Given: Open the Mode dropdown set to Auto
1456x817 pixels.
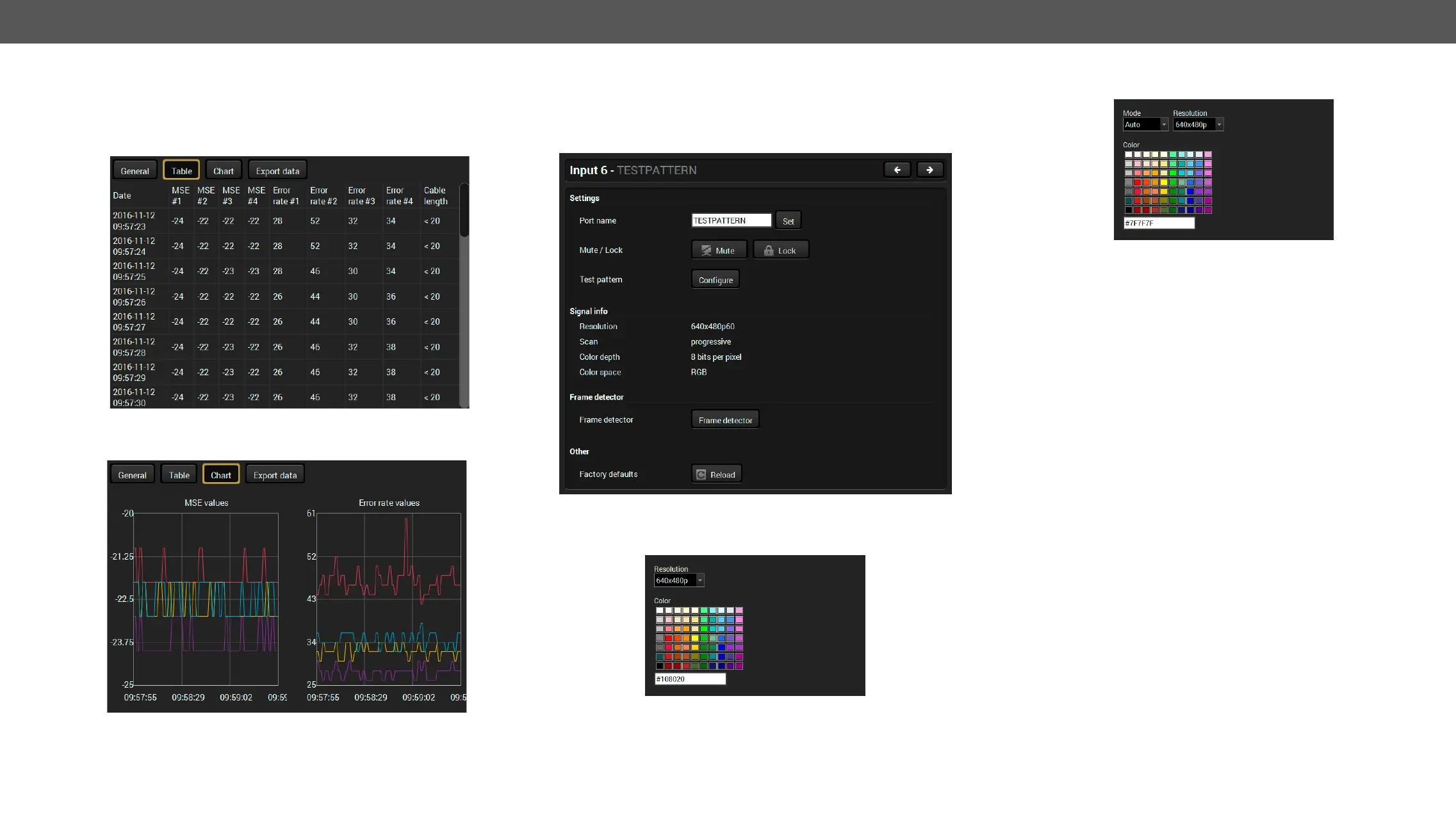Looking at the screenshot, I should pyautogui.click(x=1145, y=125).
